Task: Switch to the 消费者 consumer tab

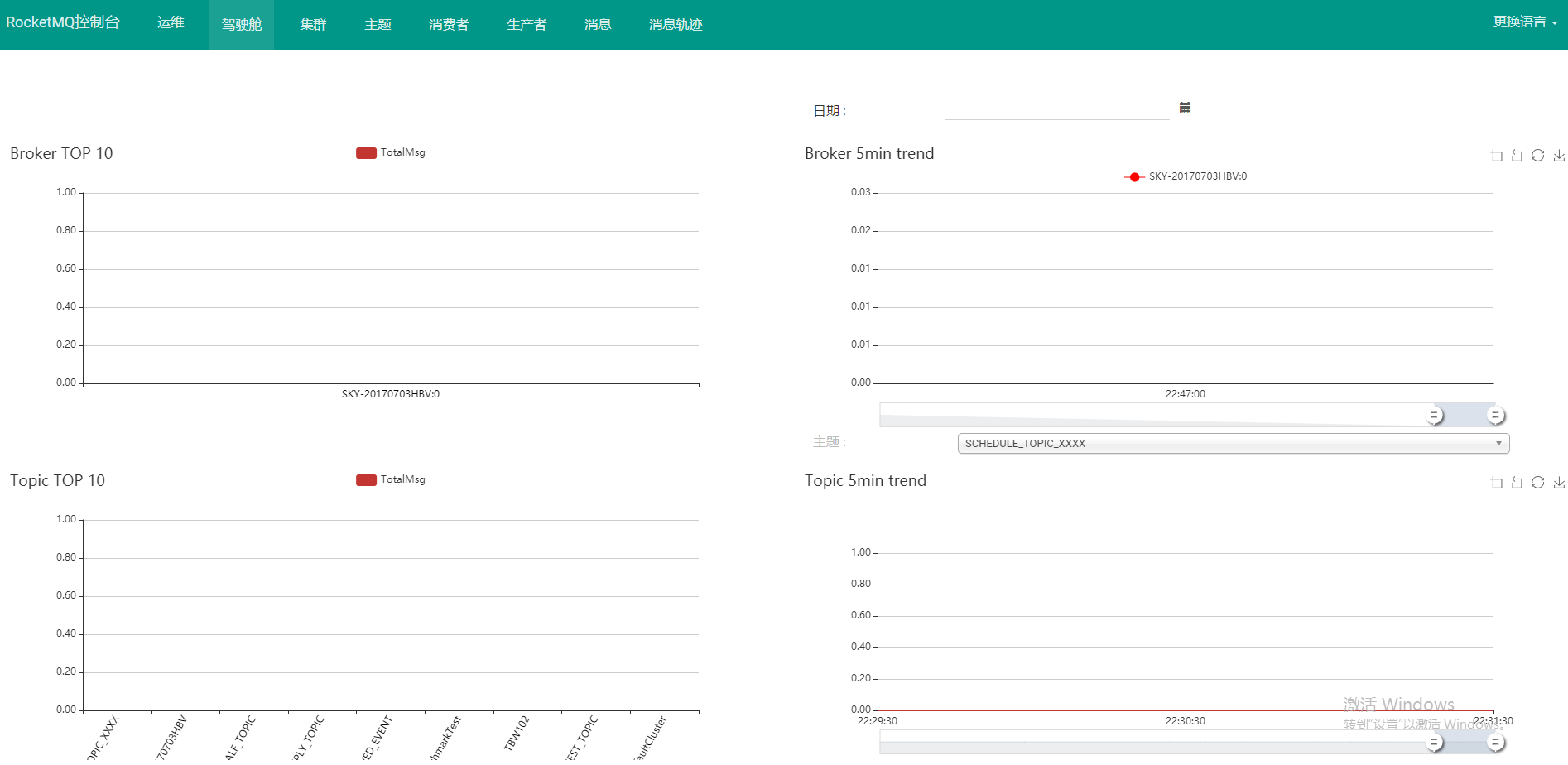Action: click(x=449, y=25)
